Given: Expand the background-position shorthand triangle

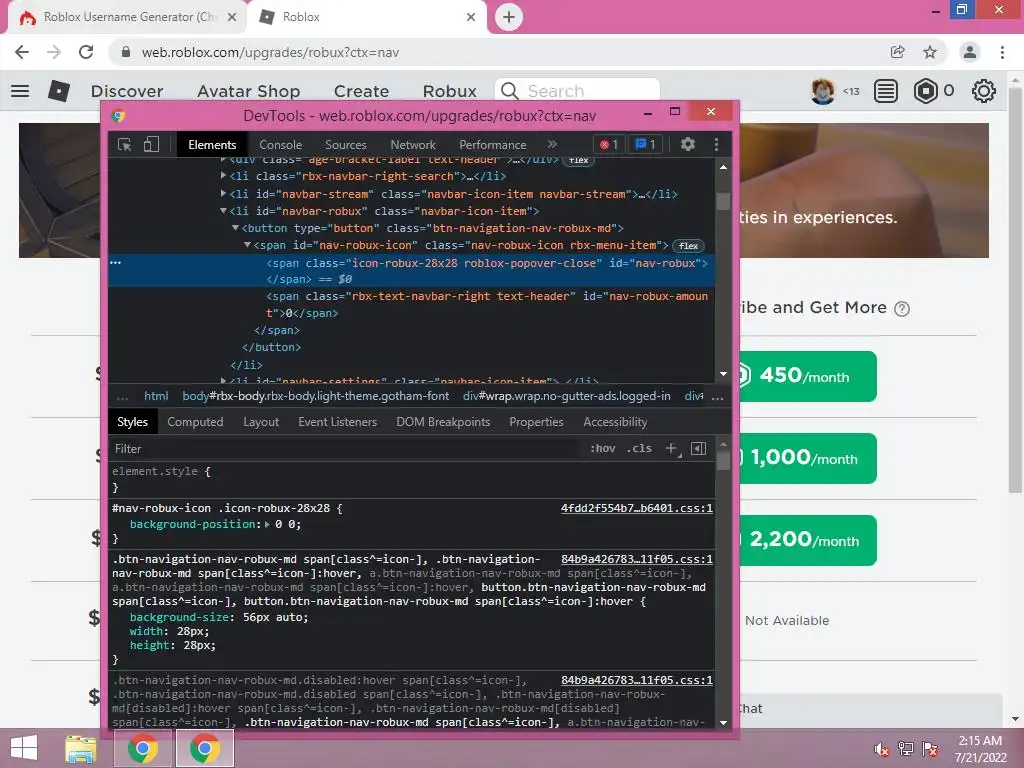Looking at the screenshot, I should pyautogui.click(x=267, y=524).
